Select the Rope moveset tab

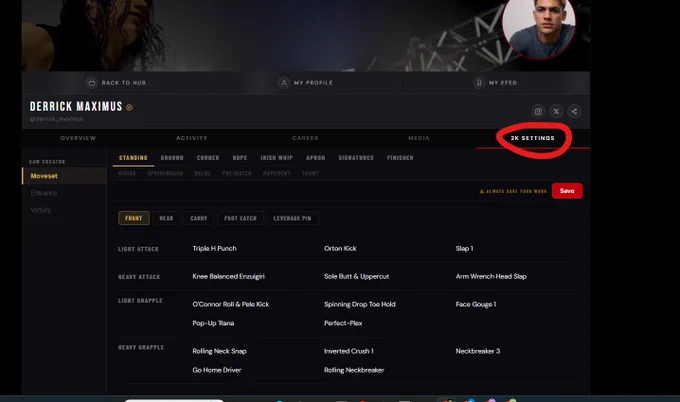[240, 158]
